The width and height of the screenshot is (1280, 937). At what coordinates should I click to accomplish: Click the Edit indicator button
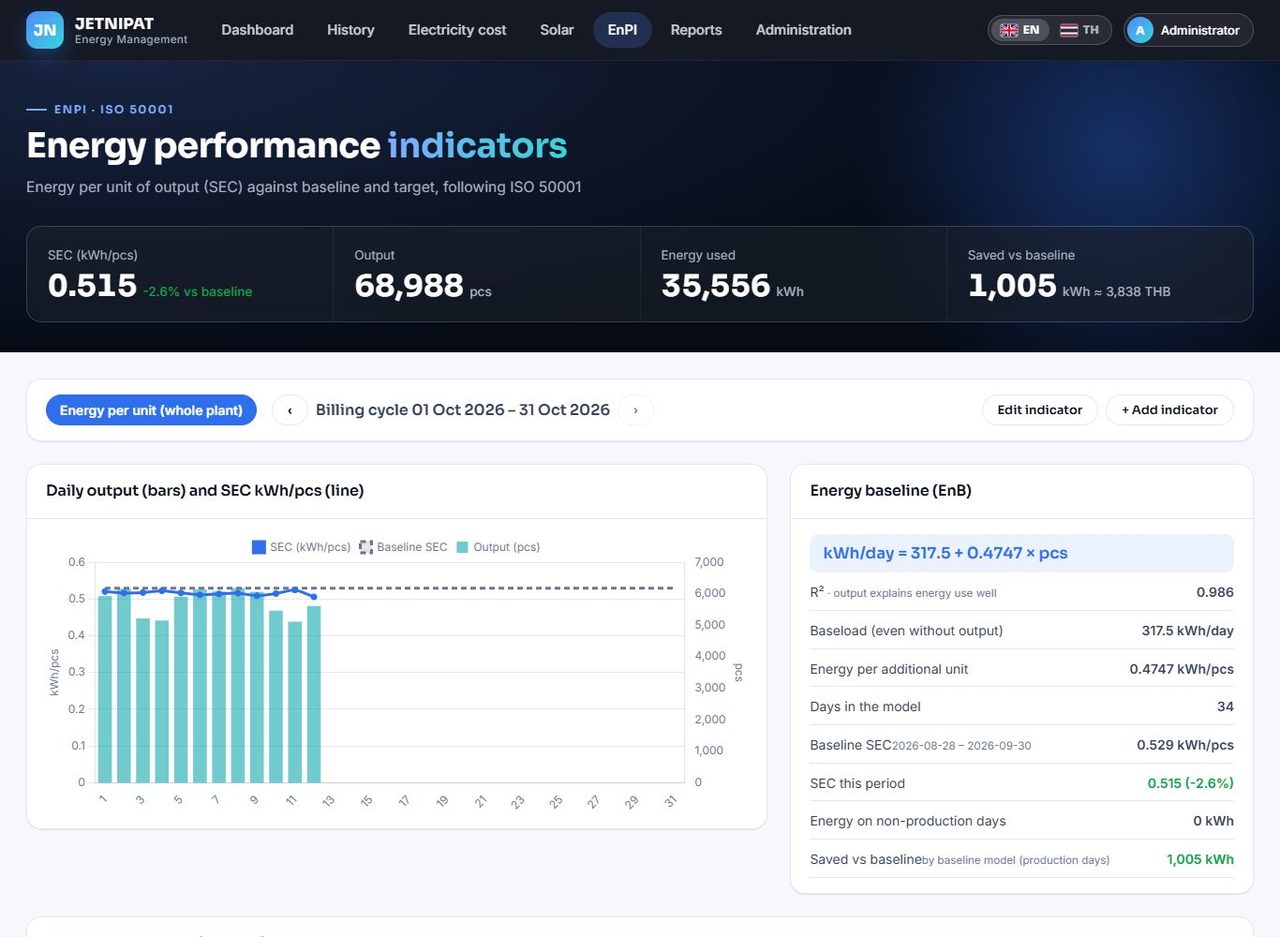tap(1040, 410)
